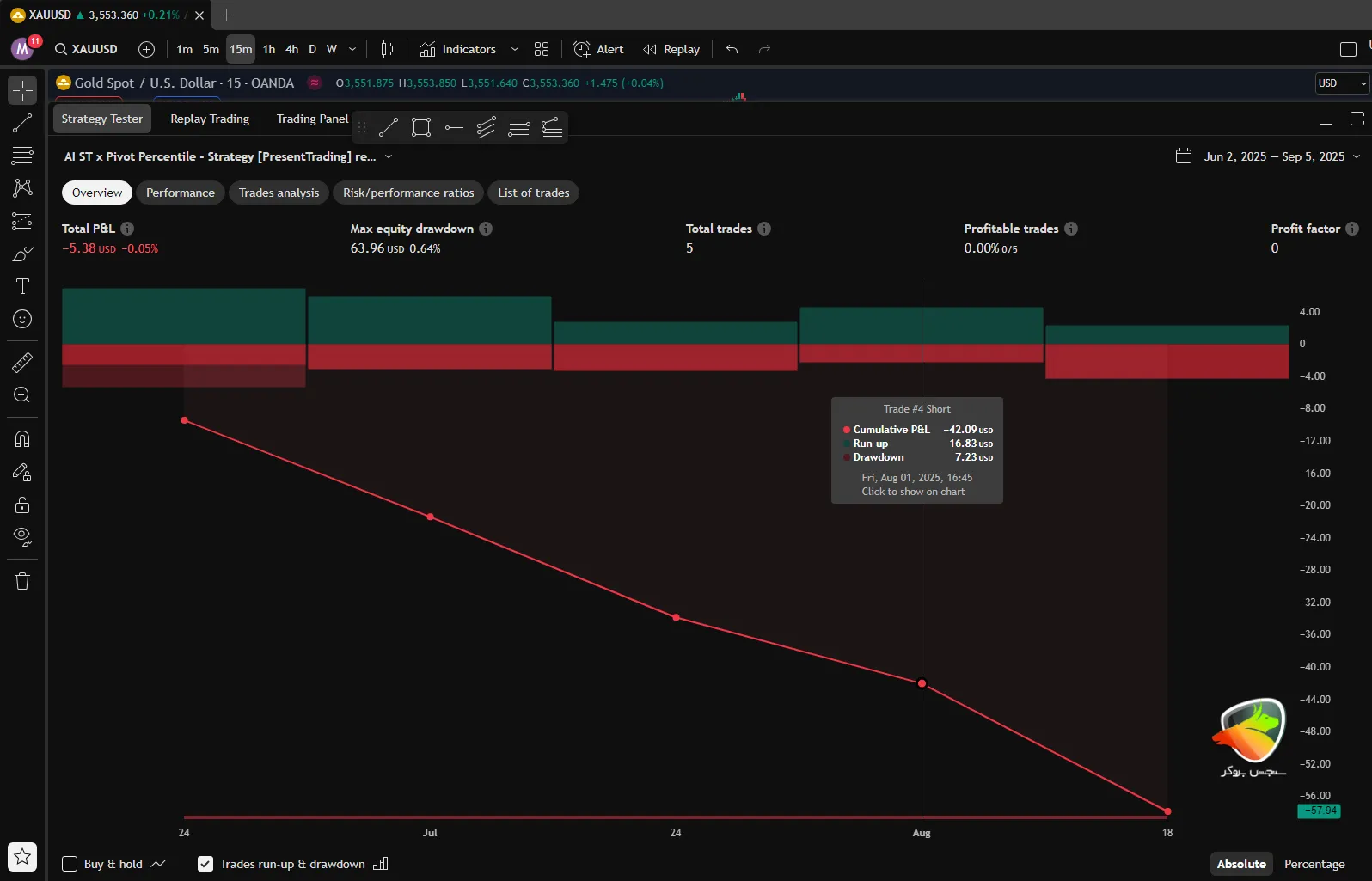
Task: Open the List of trades tab
Action: pos(533,193)
